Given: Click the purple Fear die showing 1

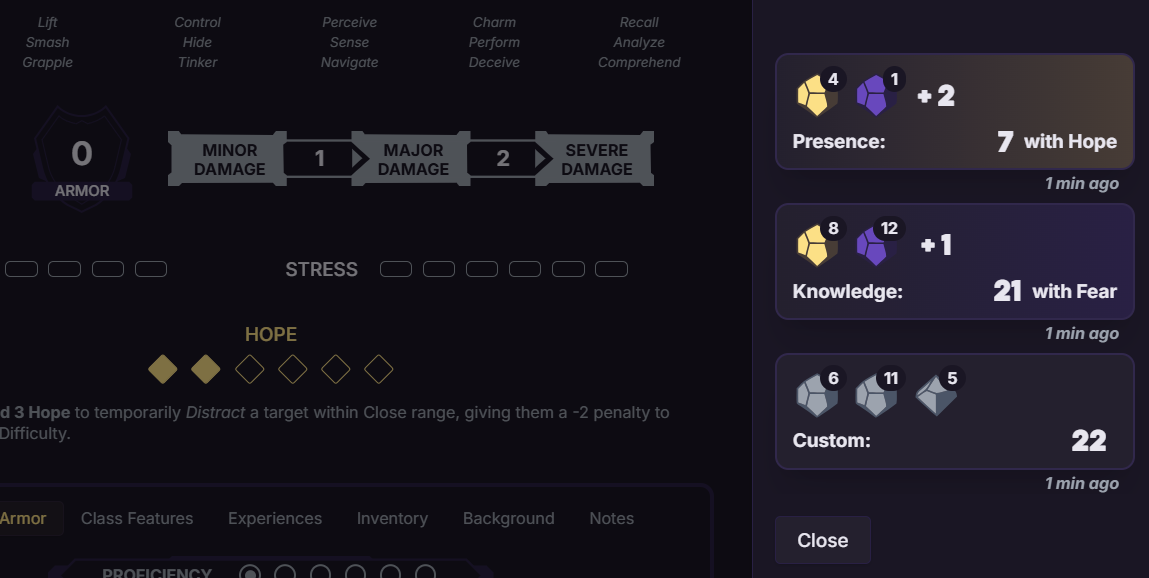Looking at the screenshot, I should 874,97.
